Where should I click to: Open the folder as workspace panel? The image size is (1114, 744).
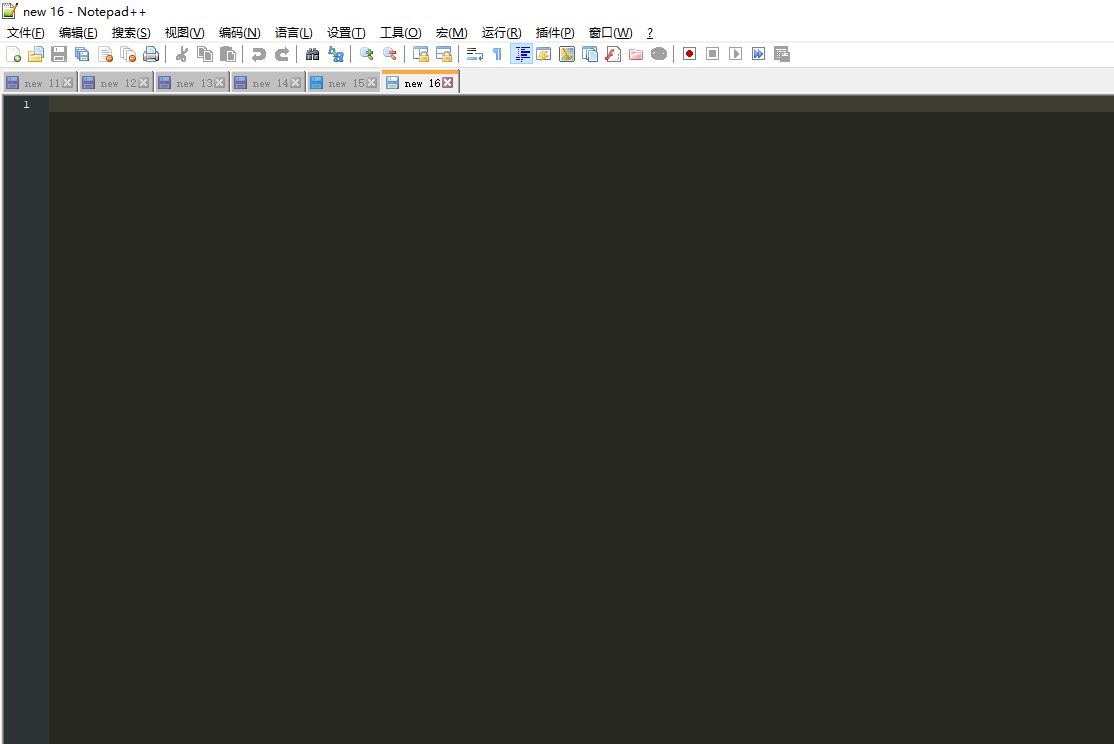(636, 54)
